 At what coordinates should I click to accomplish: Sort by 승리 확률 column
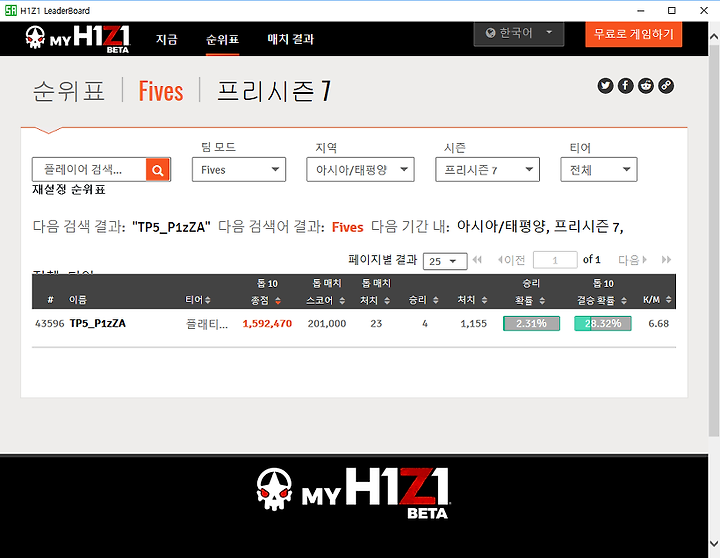point(542,300)
